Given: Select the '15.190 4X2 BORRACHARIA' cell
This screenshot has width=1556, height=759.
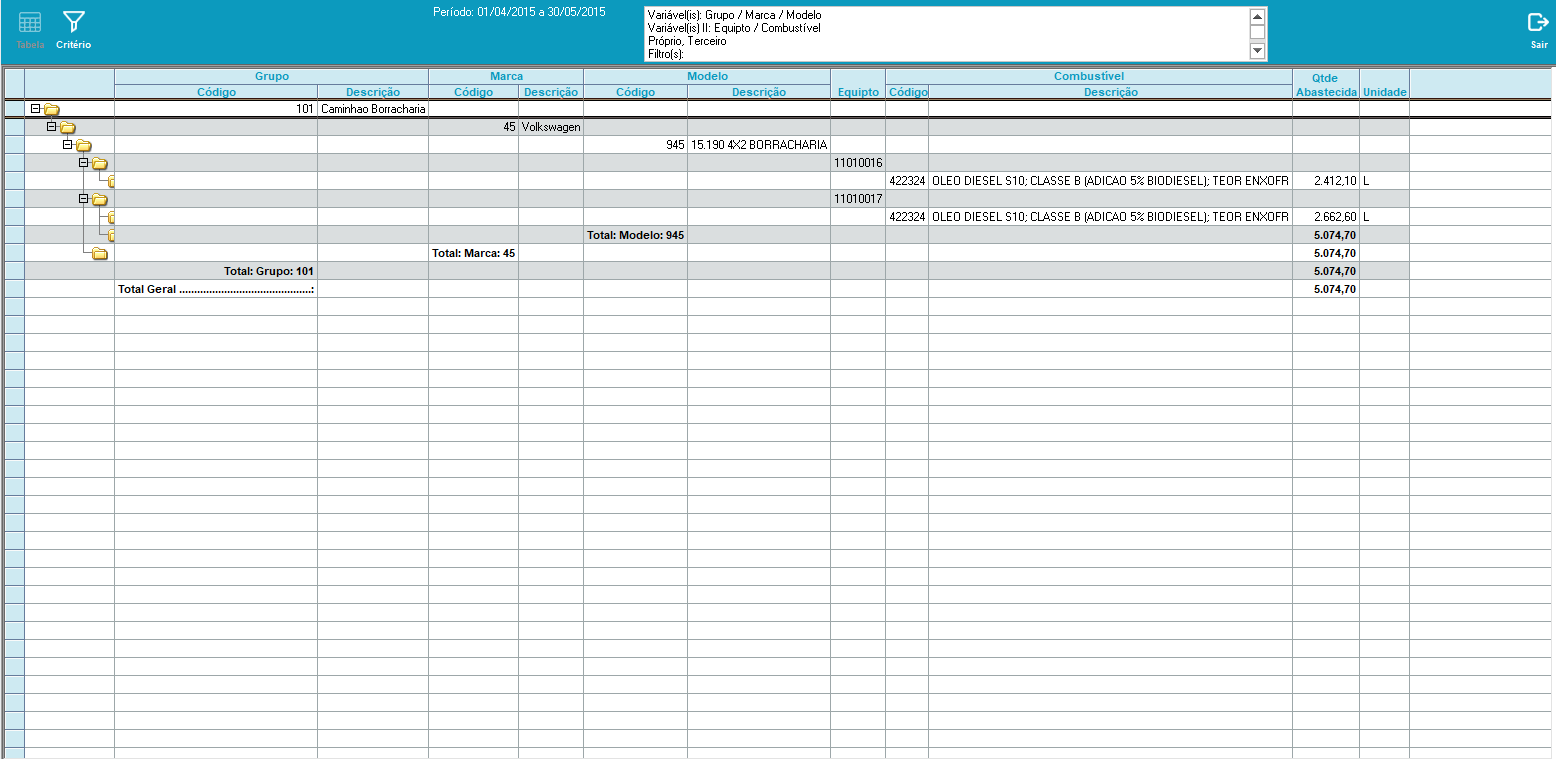Looking at the screenshot, I should (x=759, y=146).
